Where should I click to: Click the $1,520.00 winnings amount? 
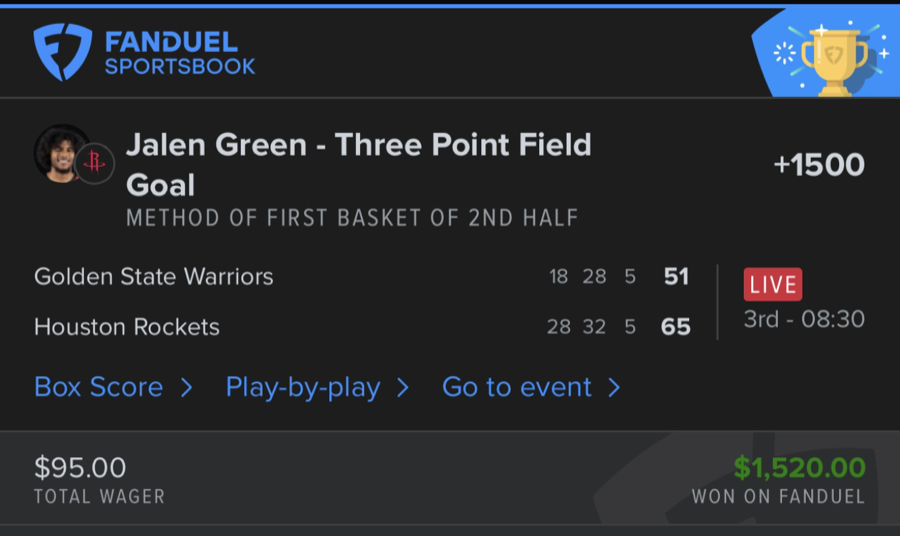point(799,467)
